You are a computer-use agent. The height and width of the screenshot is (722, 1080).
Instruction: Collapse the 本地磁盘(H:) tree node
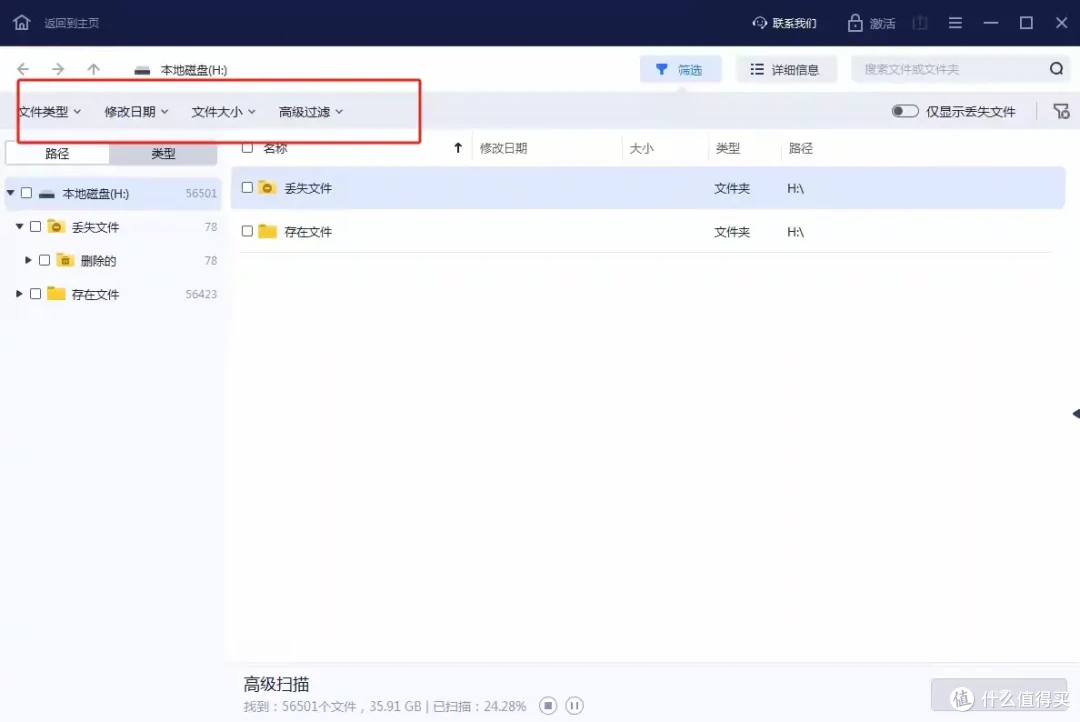(10, 193)
